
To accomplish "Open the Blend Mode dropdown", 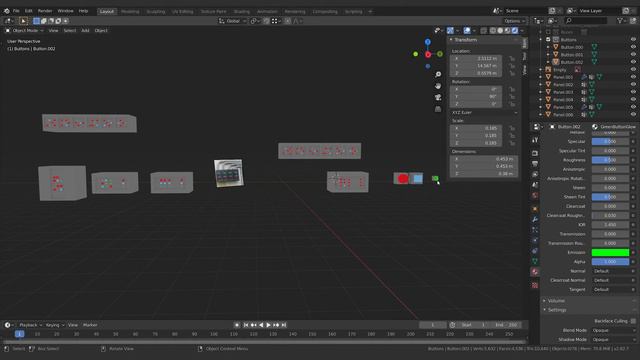I will coord(613,330).
